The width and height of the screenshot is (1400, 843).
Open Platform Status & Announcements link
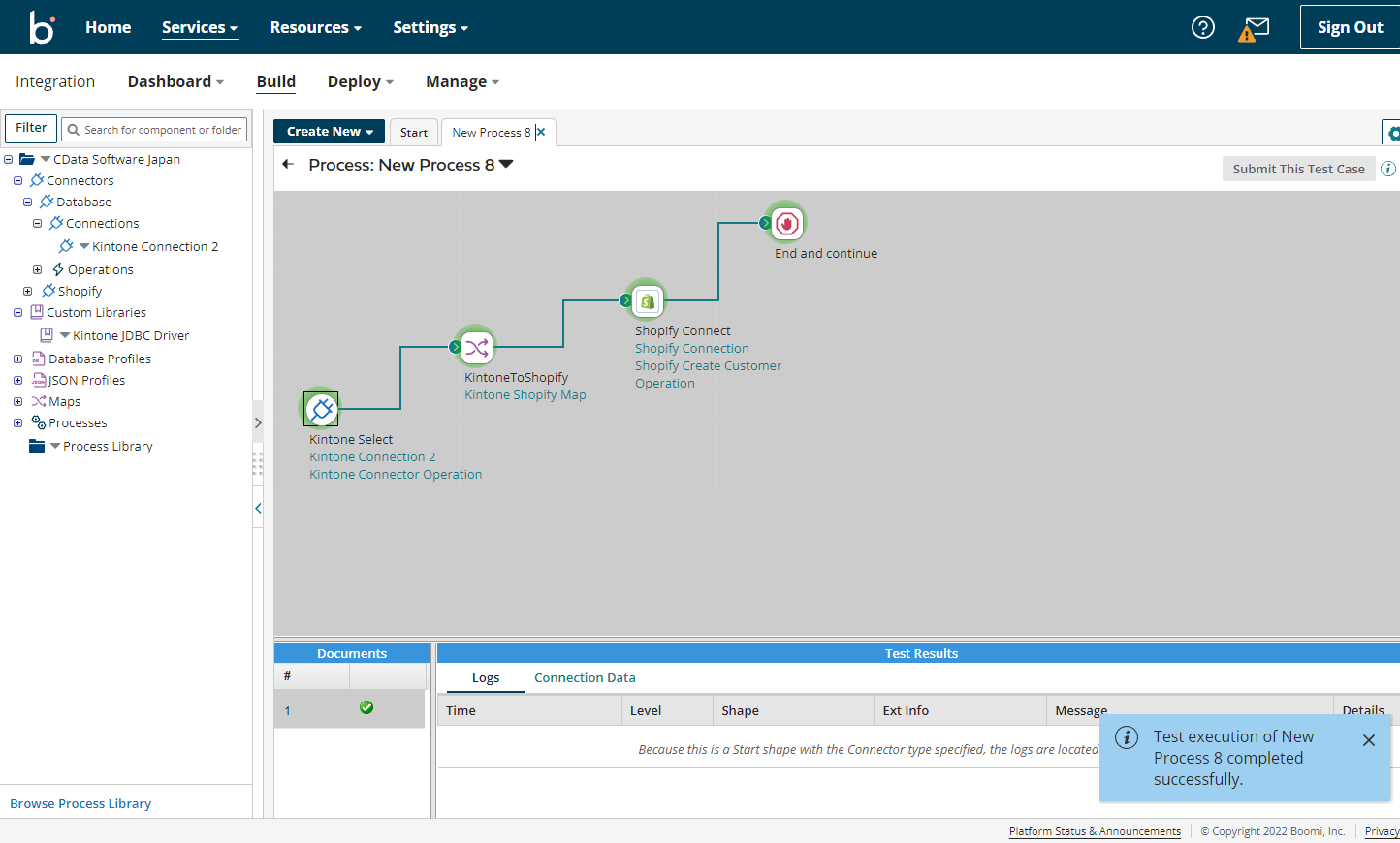coord(1095,831)
